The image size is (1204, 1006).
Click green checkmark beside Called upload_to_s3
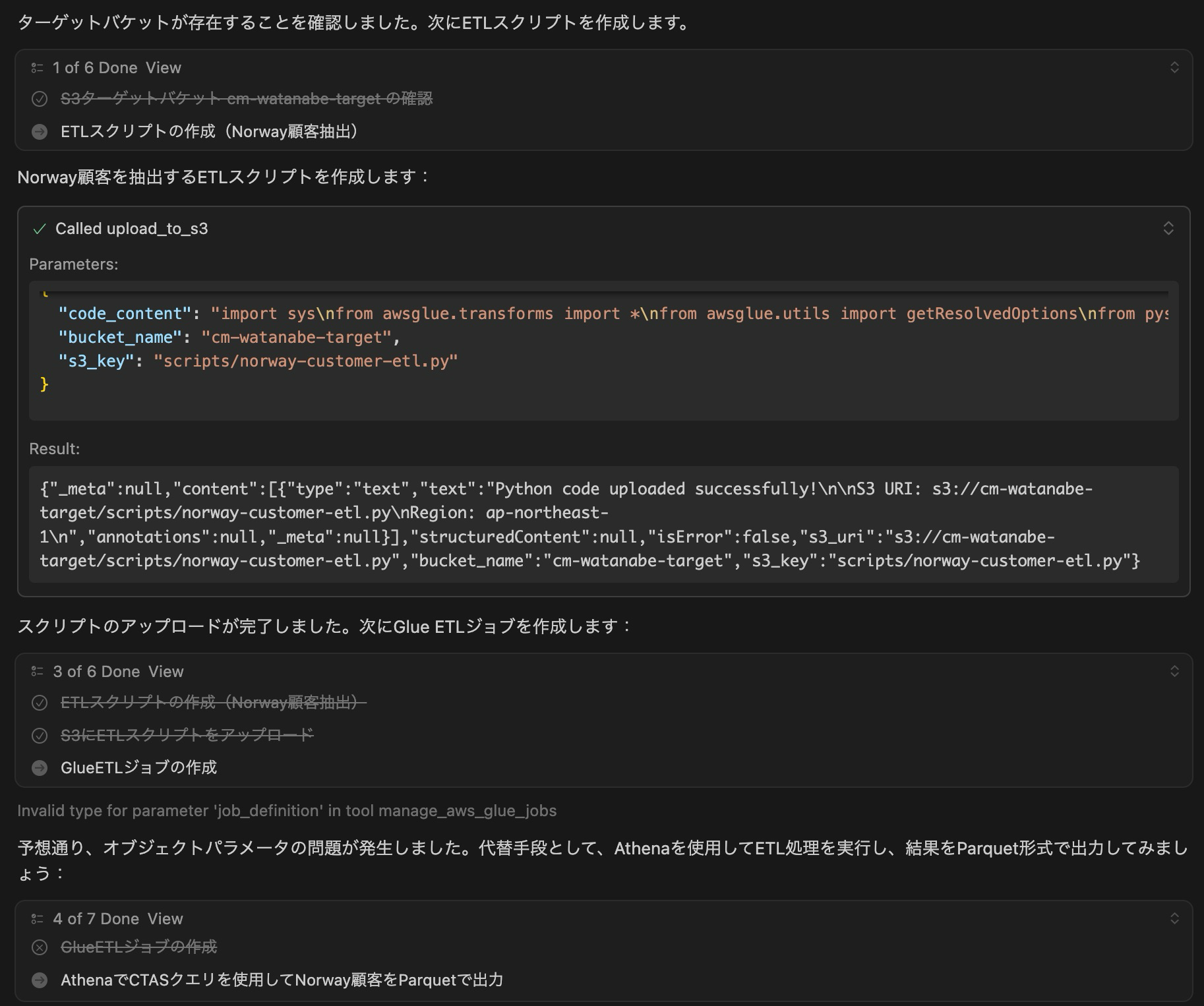pos(40,229)
